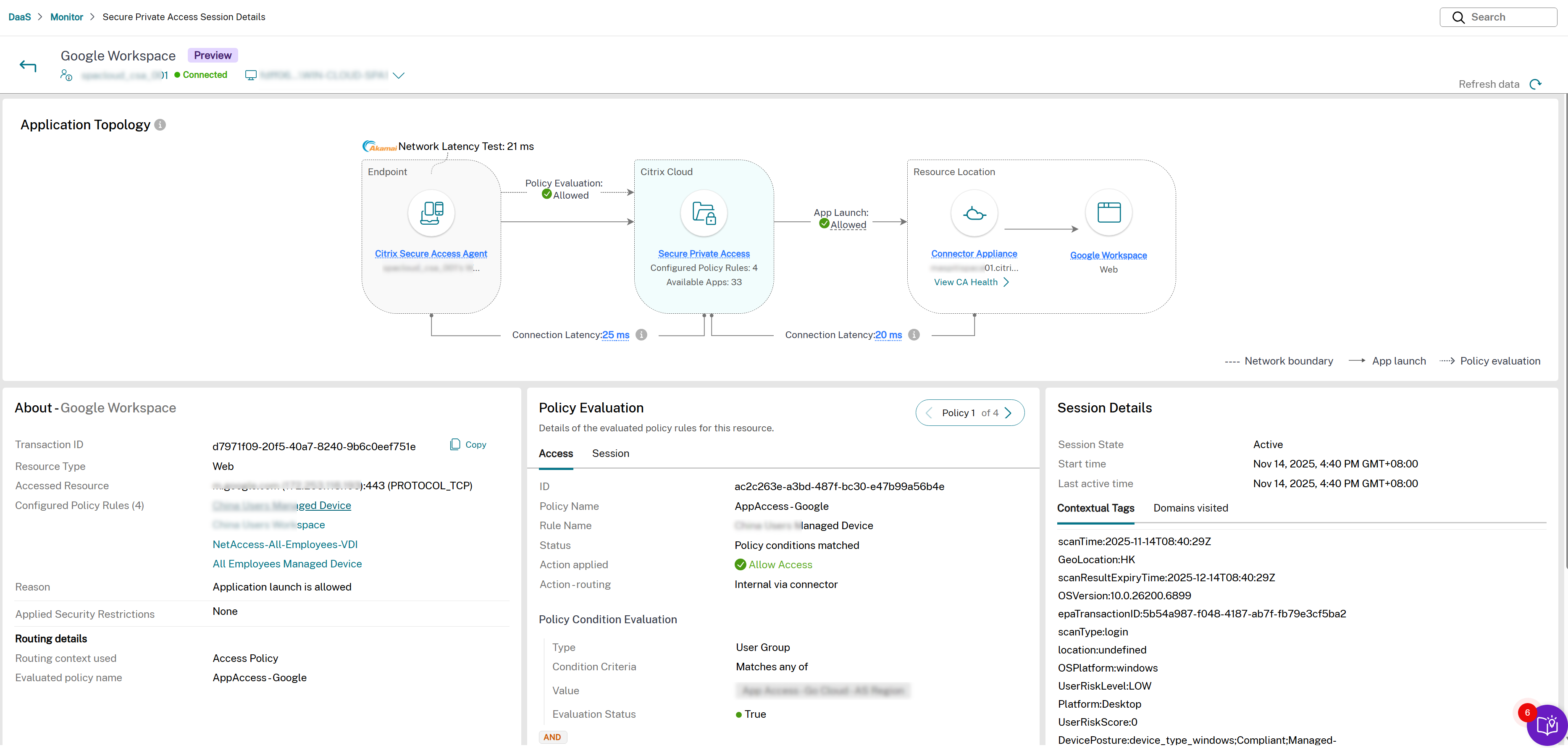The width and height of the screenshot is (1568, 748).
Task: Open the Connector Appliance link
Action: pyautogui.click(x=974, y=253)
